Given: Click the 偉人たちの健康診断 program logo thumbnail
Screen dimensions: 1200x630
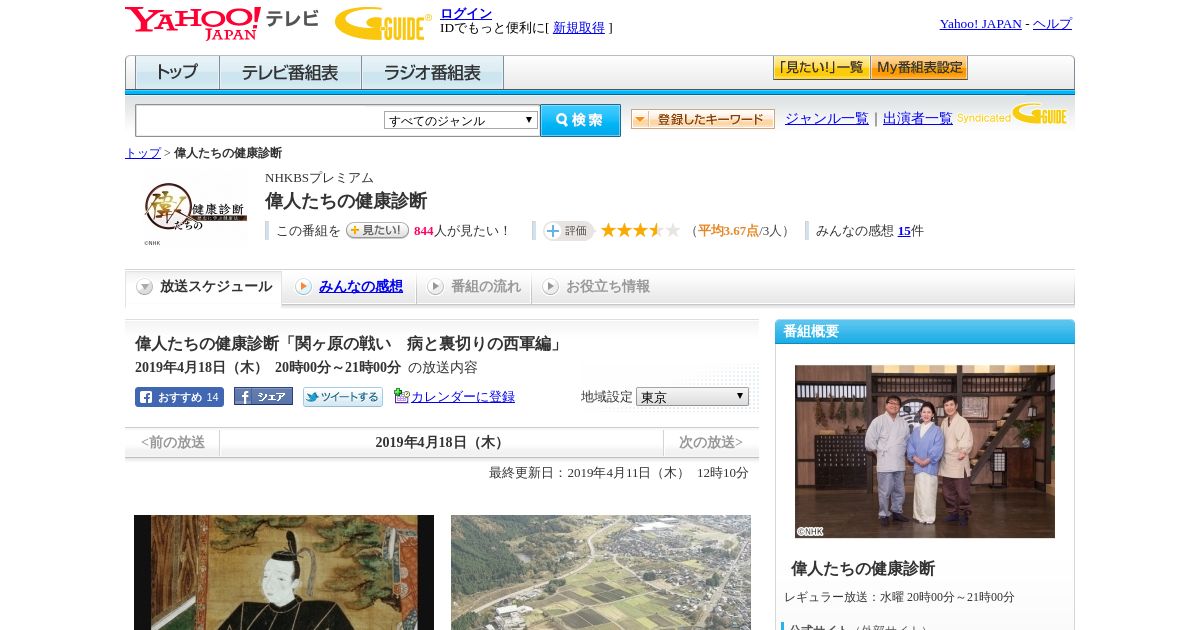Looking at the screenshot, I should [x=195, y=208].
